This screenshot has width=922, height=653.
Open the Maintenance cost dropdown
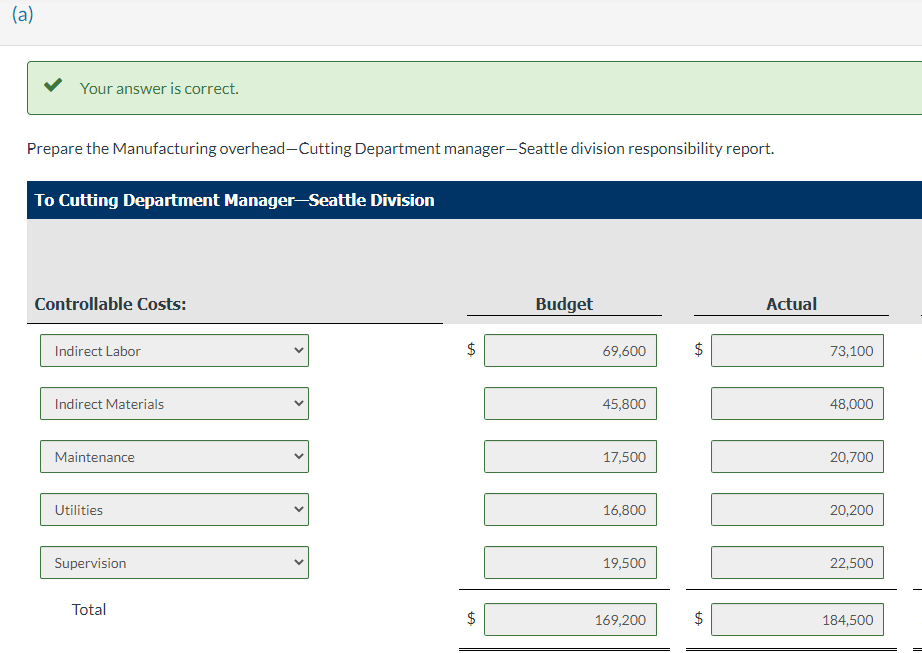(x=174, y=456)
